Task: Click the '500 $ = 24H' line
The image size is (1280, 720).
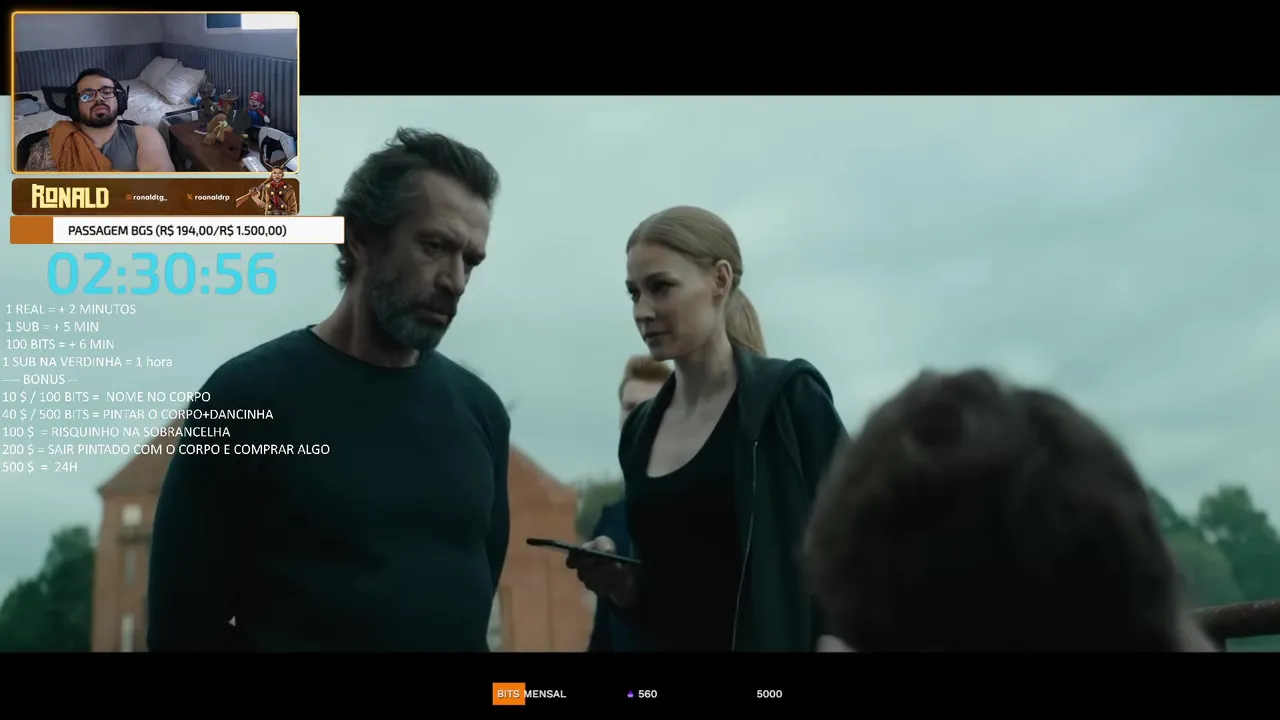Action: pyautogui.click(x=40, y=467)
